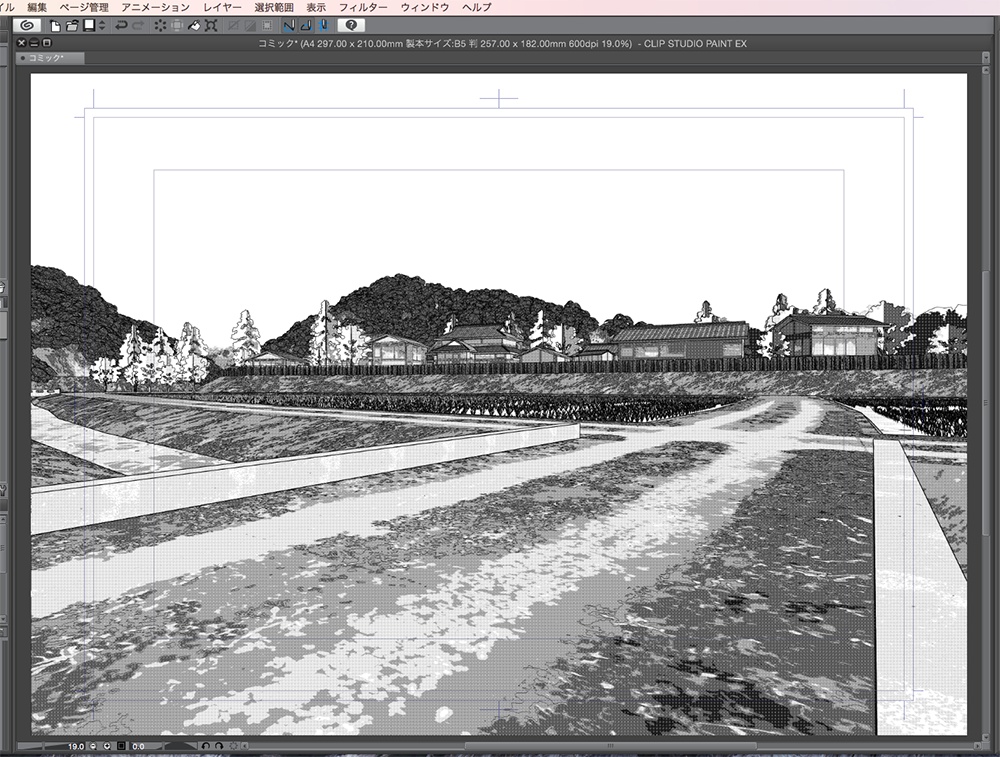The image size is (1000, 757).
Task: Open the レイヤー menu
Action: pos(222,7)
